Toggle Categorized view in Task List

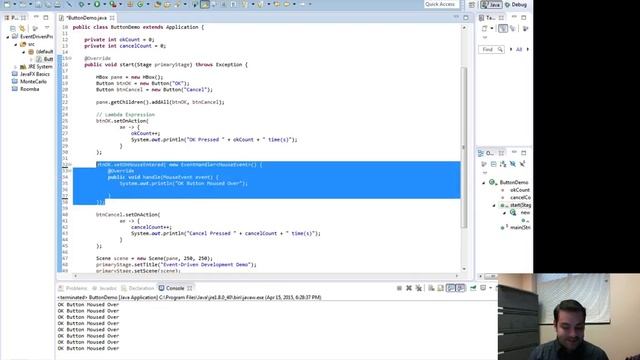point(503,28)
